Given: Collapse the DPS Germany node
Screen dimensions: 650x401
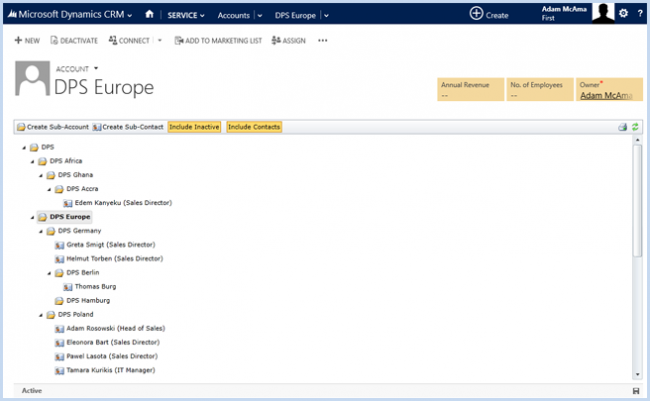Looking at the screenshot, I should 41,231.
